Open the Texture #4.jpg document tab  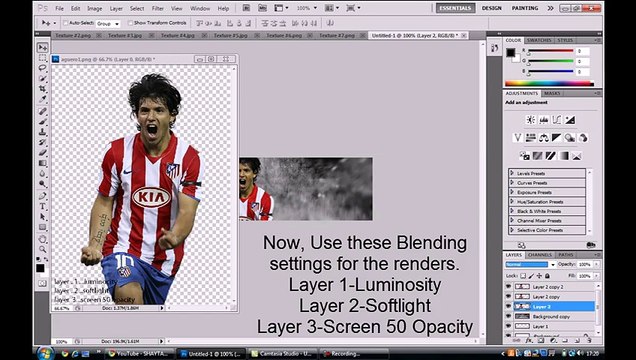(x=178, y=36)
